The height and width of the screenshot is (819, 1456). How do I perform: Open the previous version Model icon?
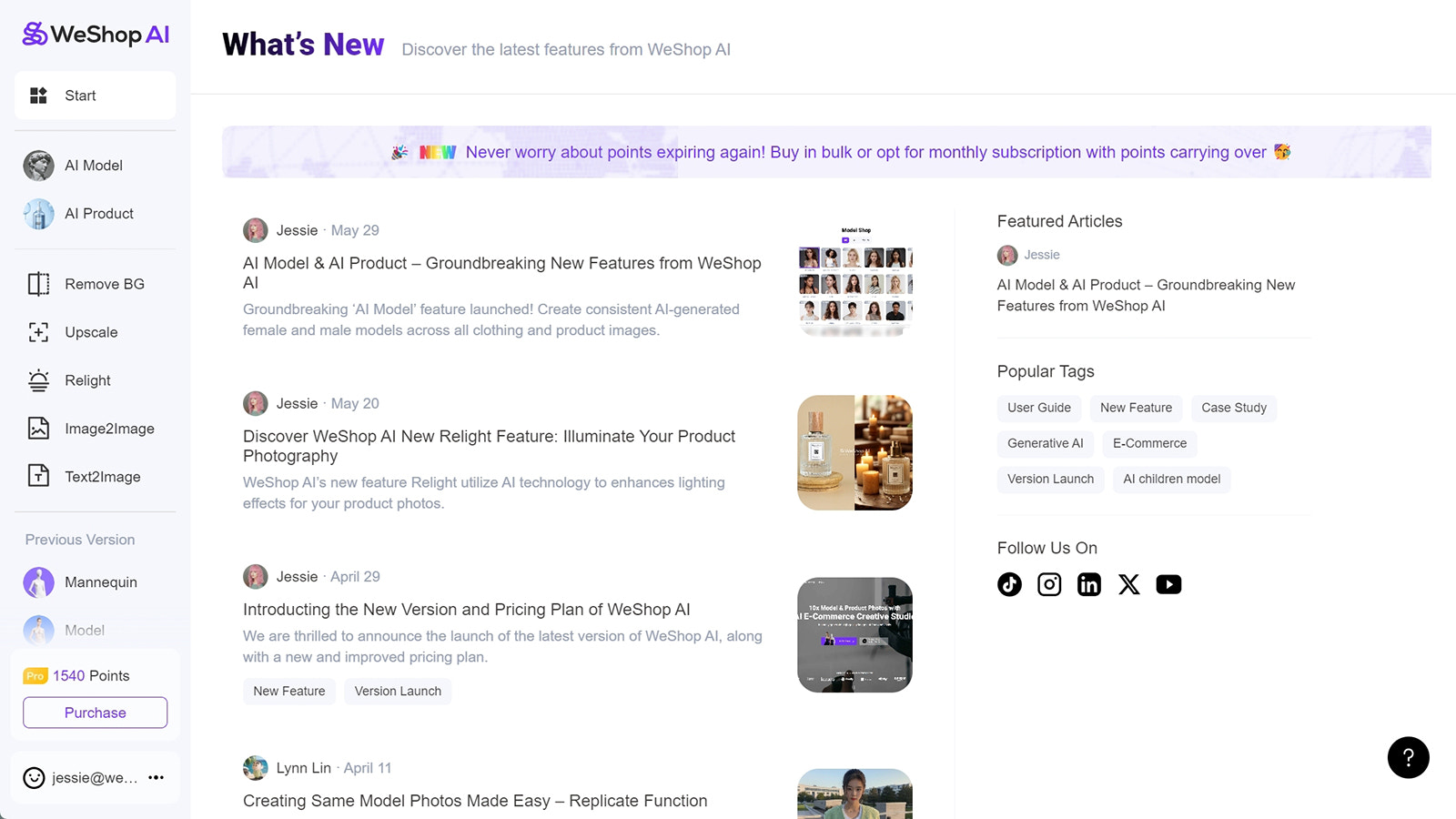pyautogui.click(x=38, y=631)
